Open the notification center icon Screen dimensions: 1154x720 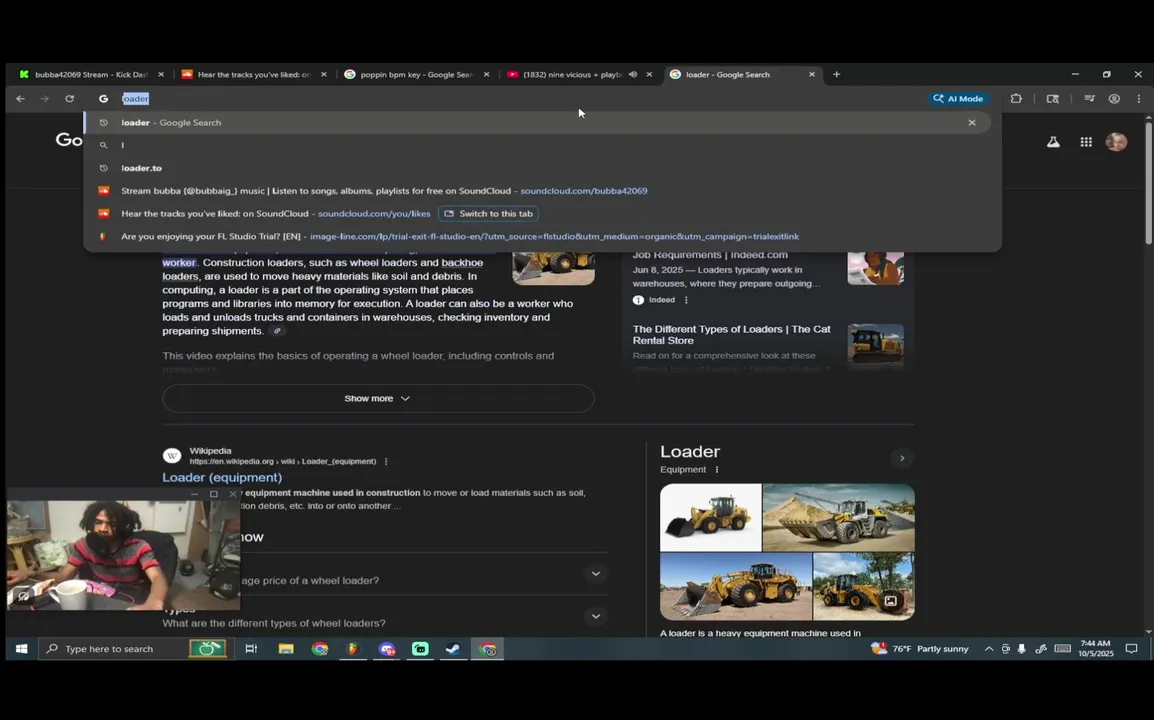1131,649
